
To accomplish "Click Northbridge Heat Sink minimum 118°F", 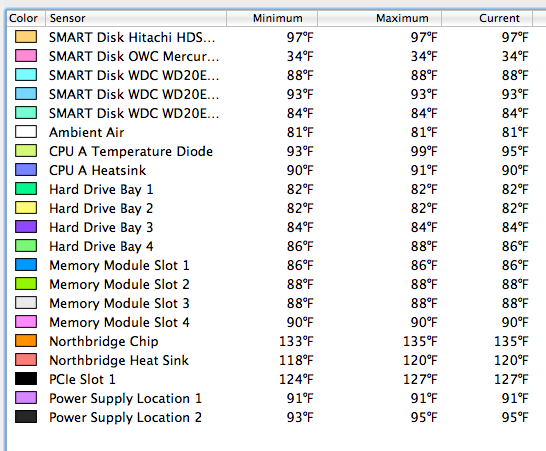I will pos(296,360).
